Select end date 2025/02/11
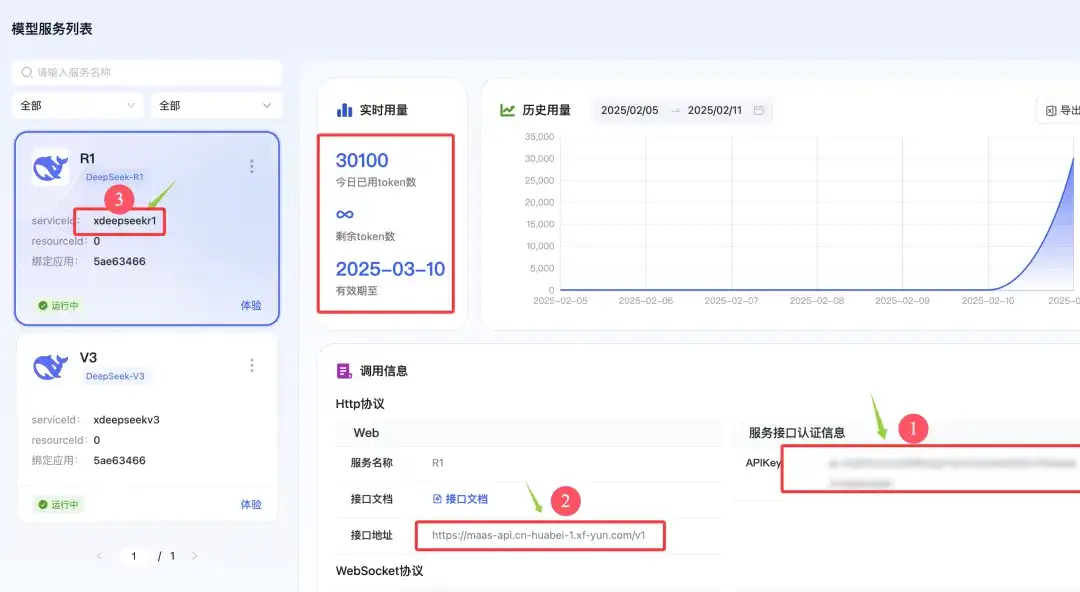The width and height of the screenshot is (1080, 592). pyautogui.click(x=715, y=110)
